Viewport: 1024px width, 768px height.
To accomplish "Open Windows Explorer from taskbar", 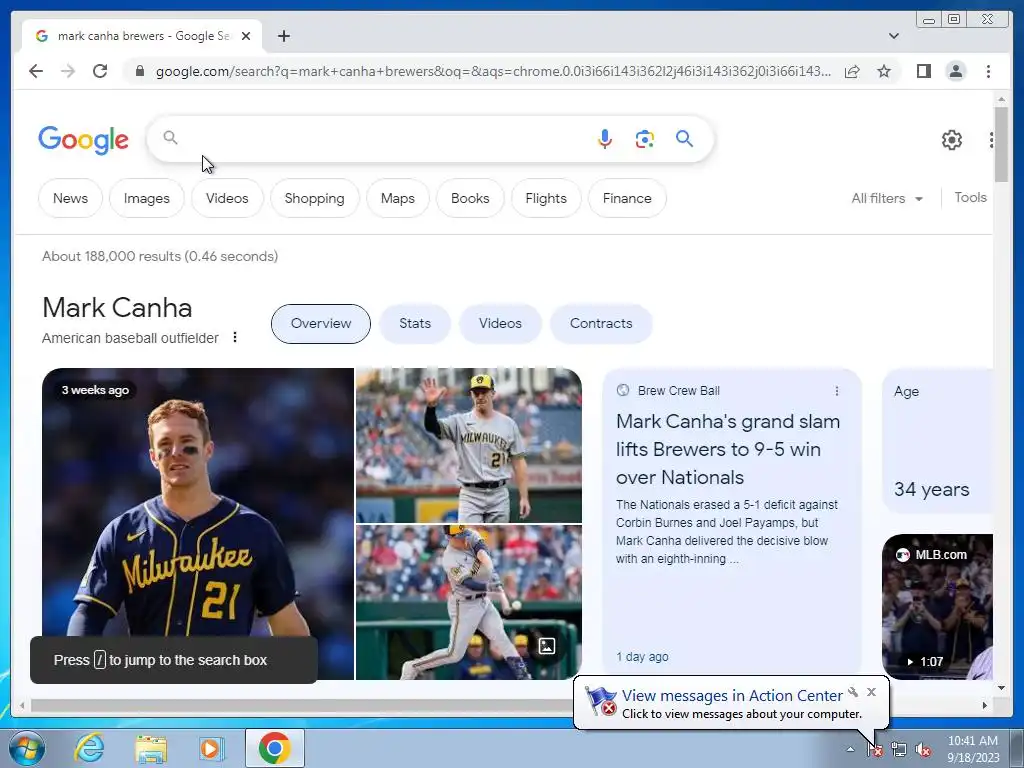I will pos(151,748).
